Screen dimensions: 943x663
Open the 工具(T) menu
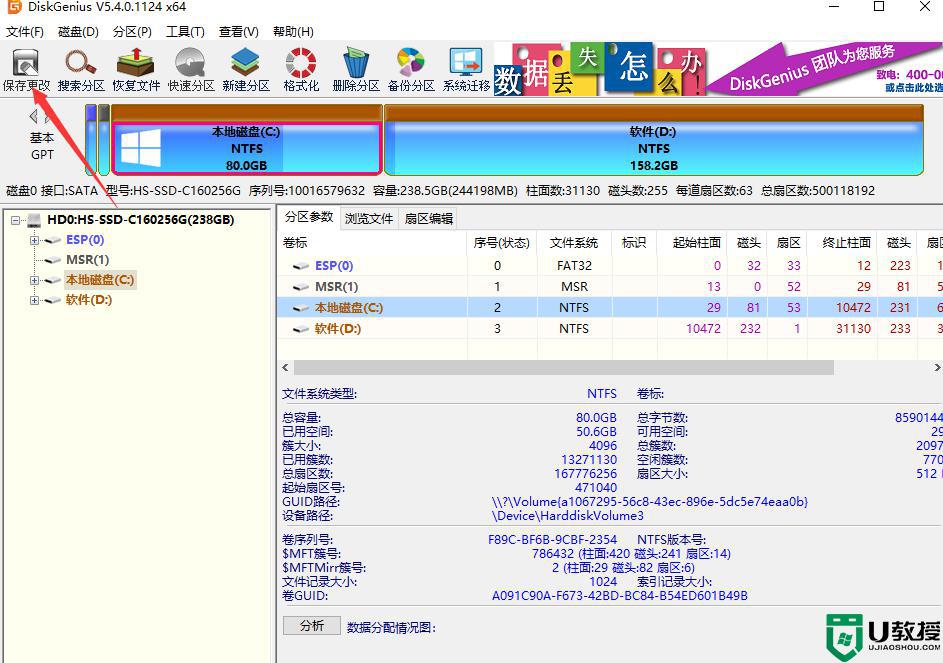182,31
